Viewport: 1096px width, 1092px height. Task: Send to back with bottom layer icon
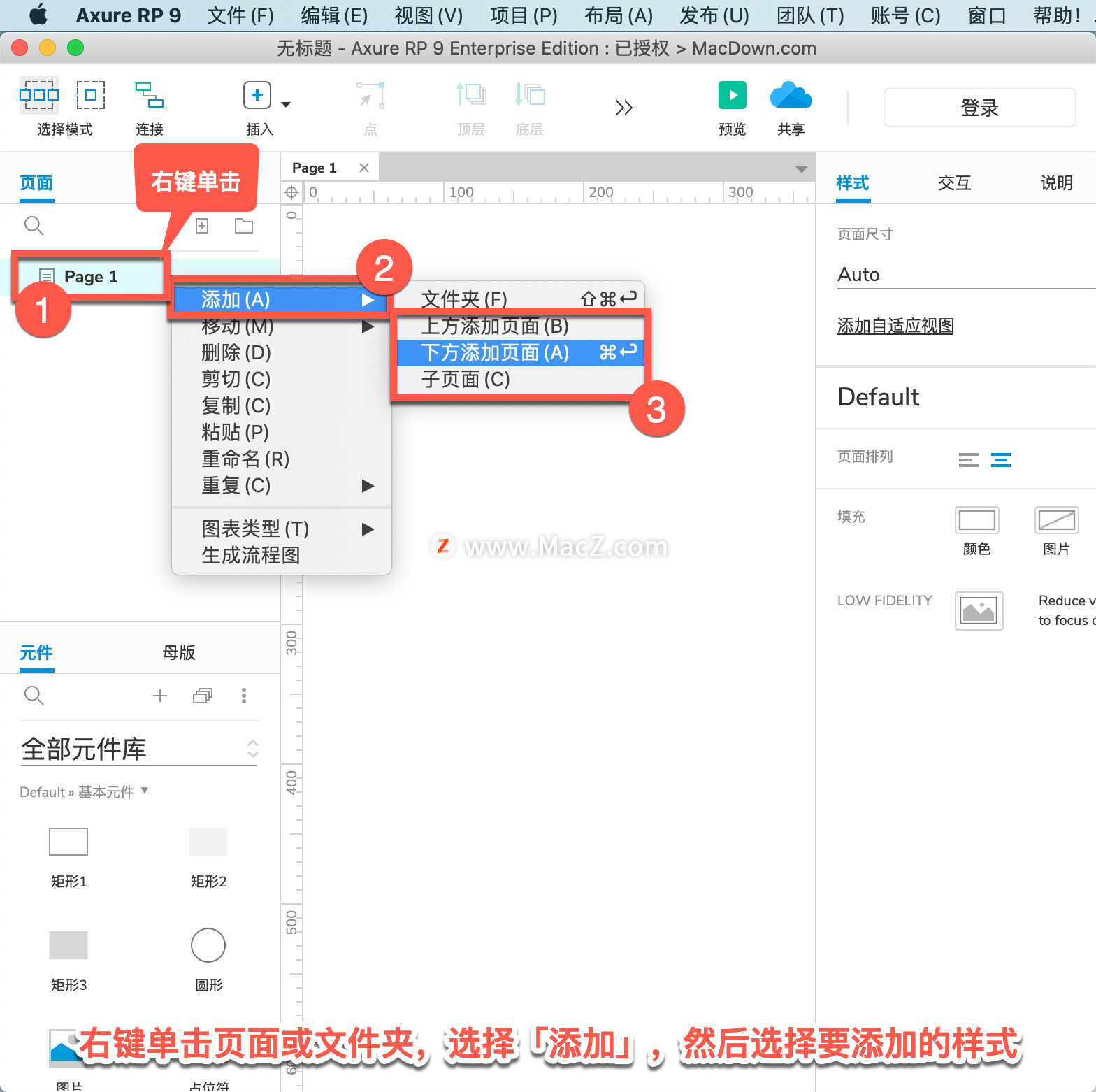530,95
